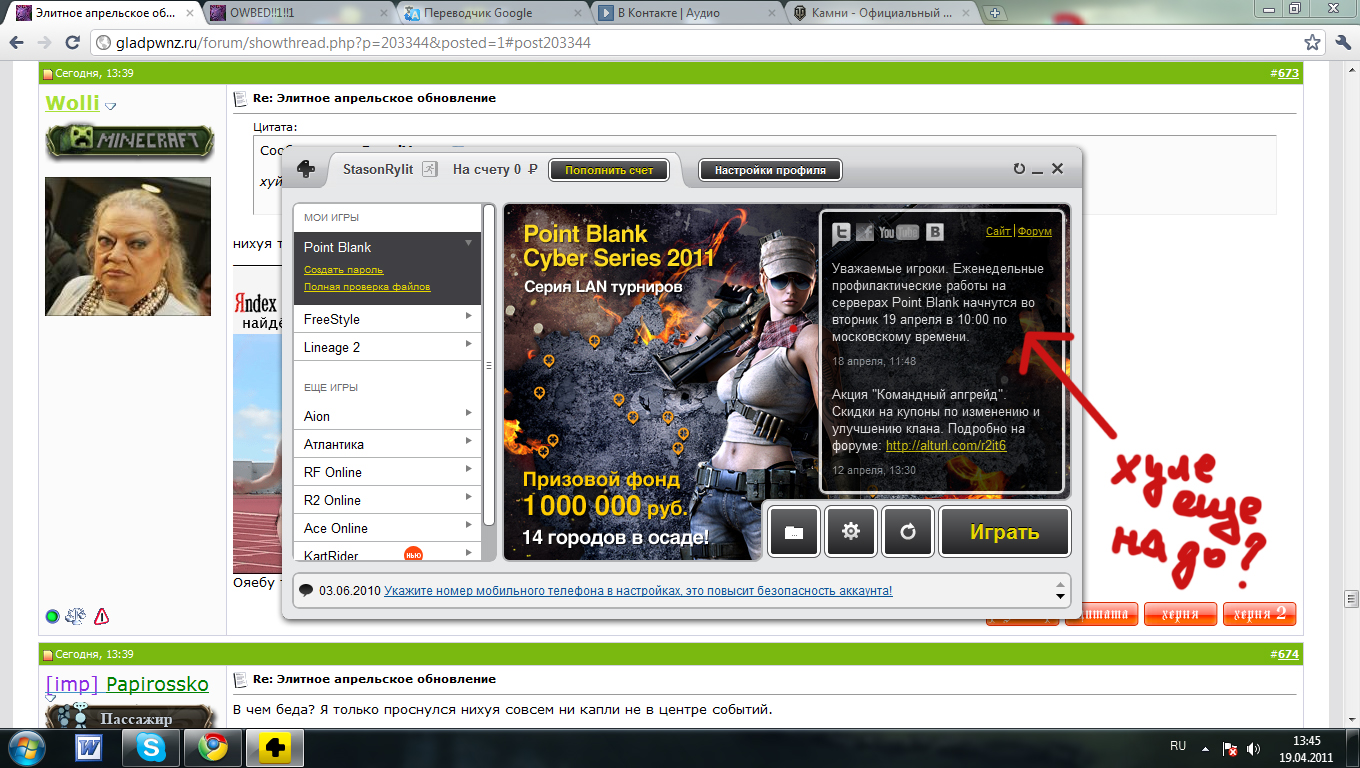Click the game list vertical scrollbar
This screenshot has height=768, width=1360.
[489, 365]
